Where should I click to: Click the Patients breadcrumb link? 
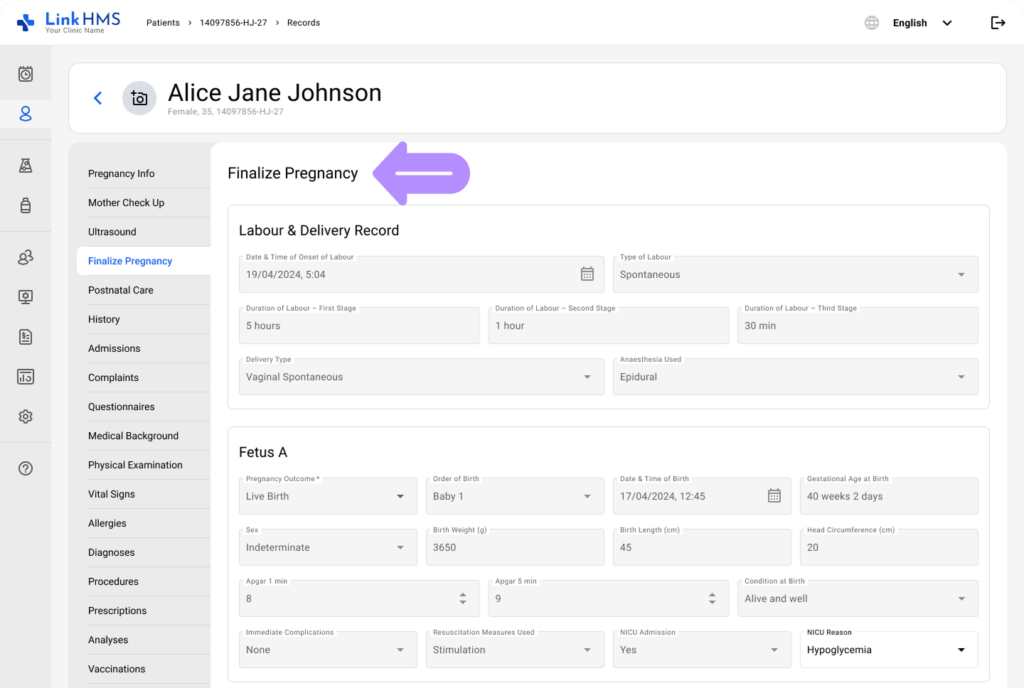coord(163,23)
